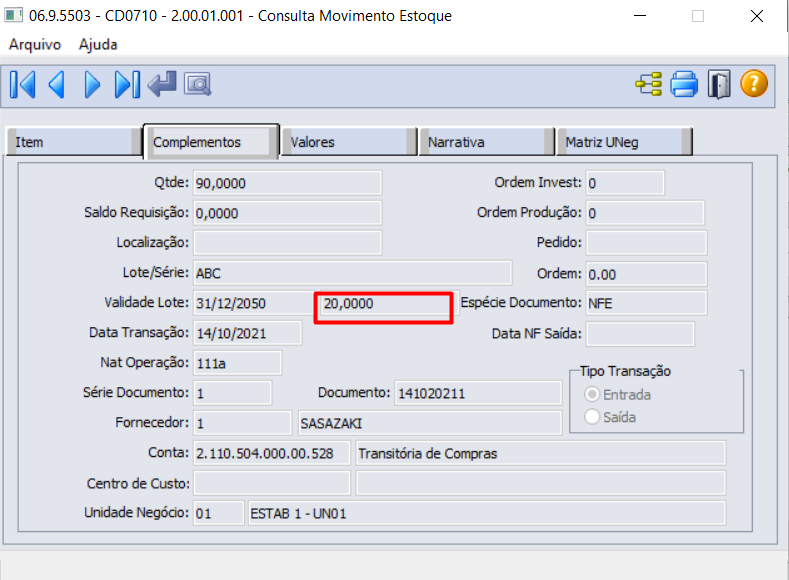Open the Narrativa tab
The width and height of the screenshot is (789, 580).
486,142
